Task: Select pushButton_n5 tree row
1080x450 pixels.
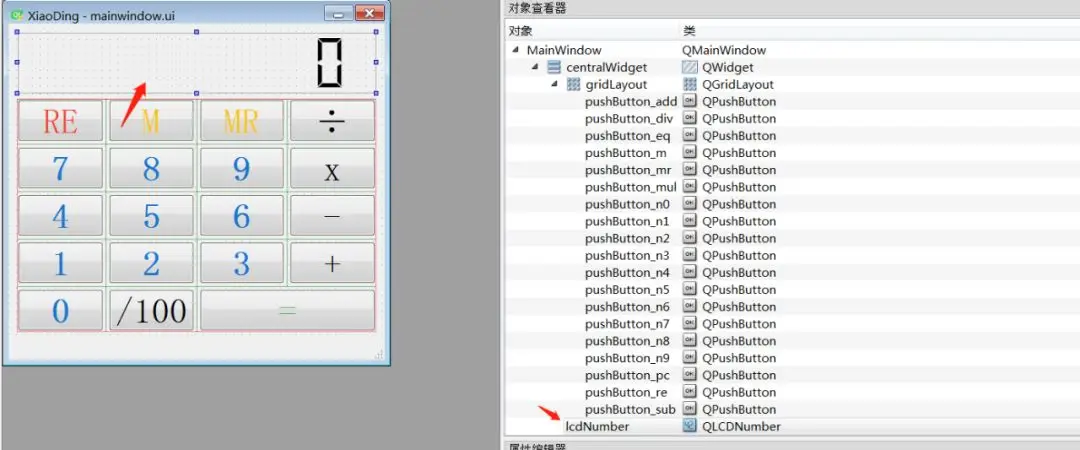Action: coord(627,290)
